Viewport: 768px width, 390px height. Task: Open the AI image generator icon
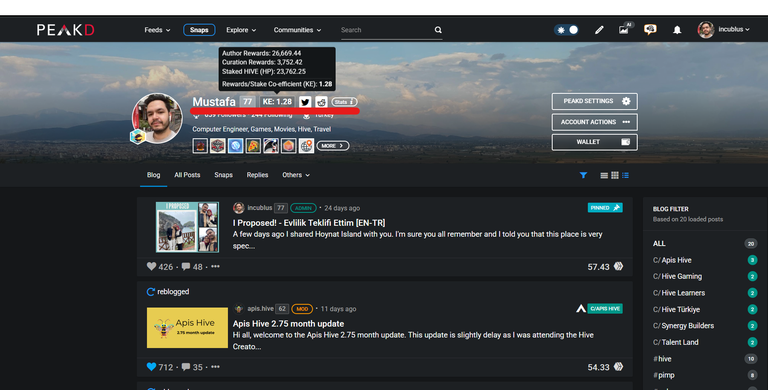[x=625, y=29]
